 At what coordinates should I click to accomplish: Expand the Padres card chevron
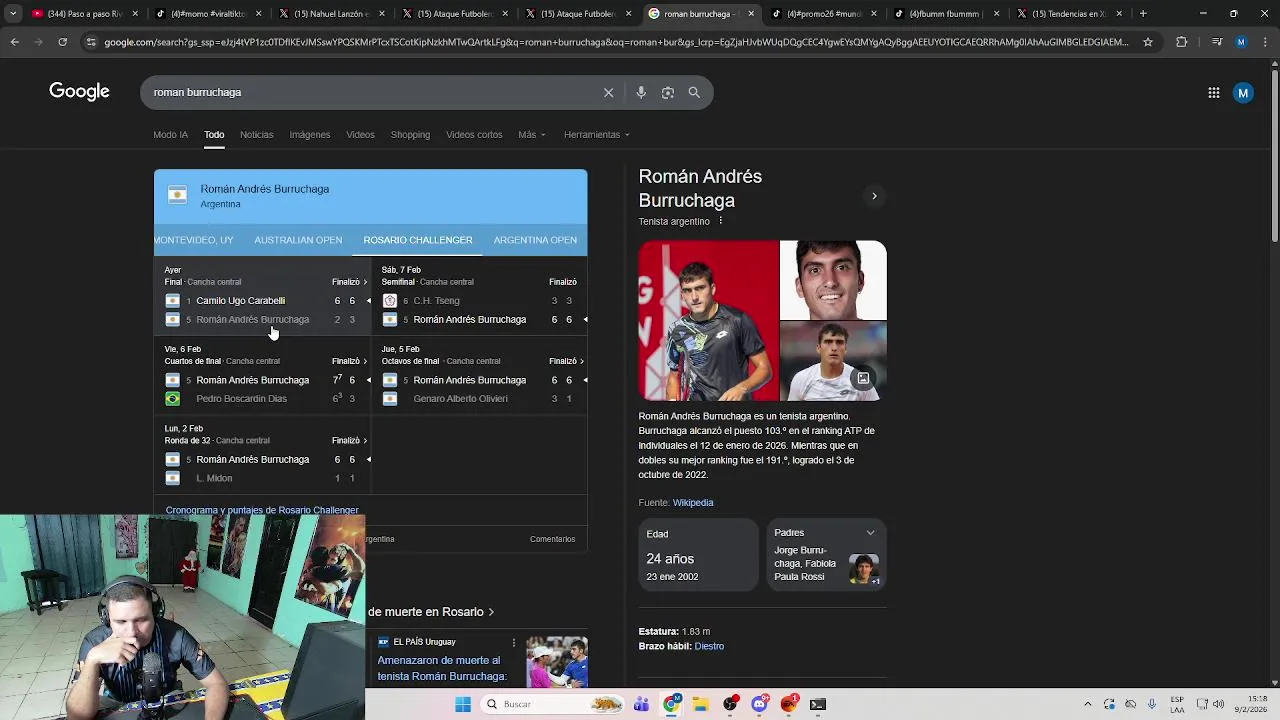point(870,533)
